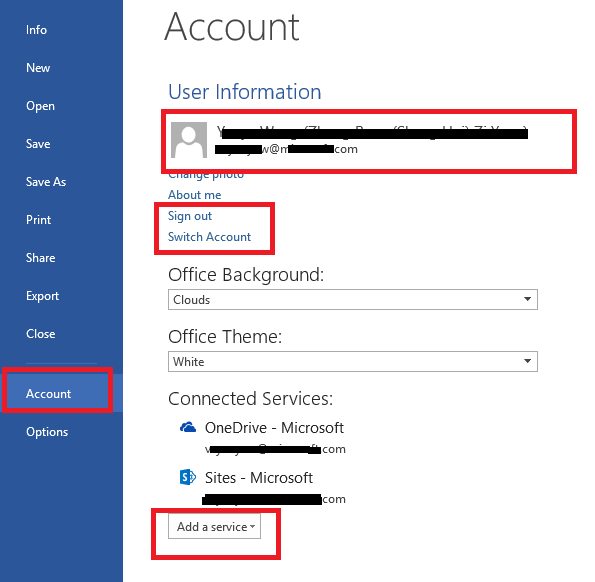Click Close in the sidebar

click(x=41, y=334)
